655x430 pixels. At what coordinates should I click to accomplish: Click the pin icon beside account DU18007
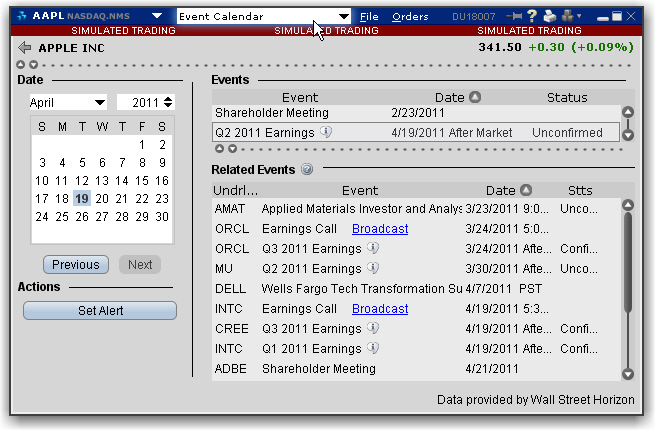point(514,16)
